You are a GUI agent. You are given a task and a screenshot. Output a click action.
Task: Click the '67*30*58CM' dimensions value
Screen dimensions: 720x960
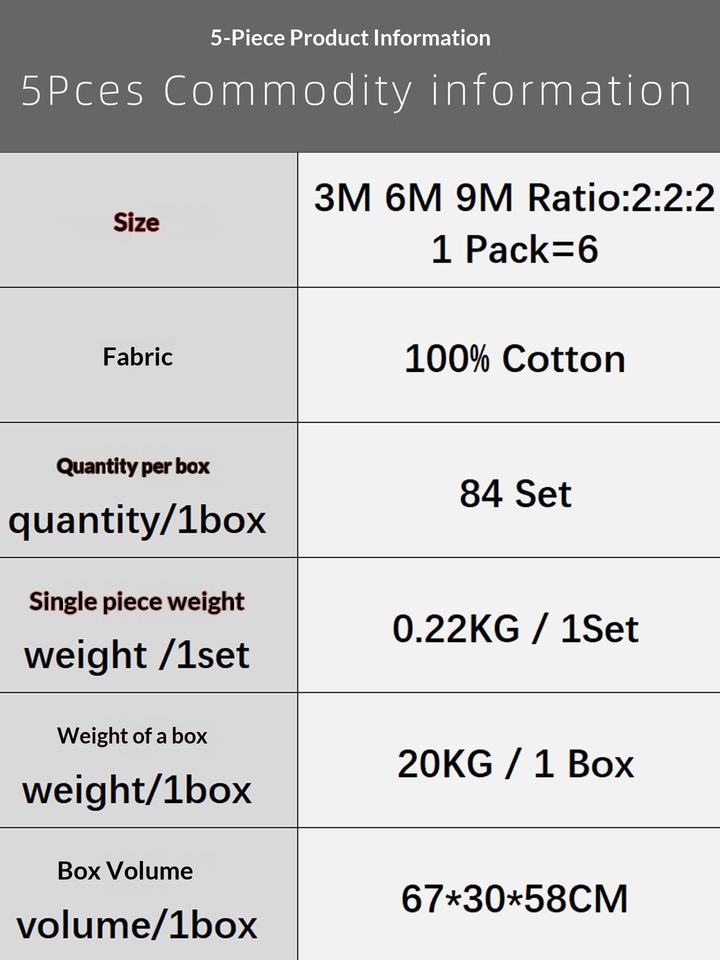pyautogui.click(x=514, y=899)
